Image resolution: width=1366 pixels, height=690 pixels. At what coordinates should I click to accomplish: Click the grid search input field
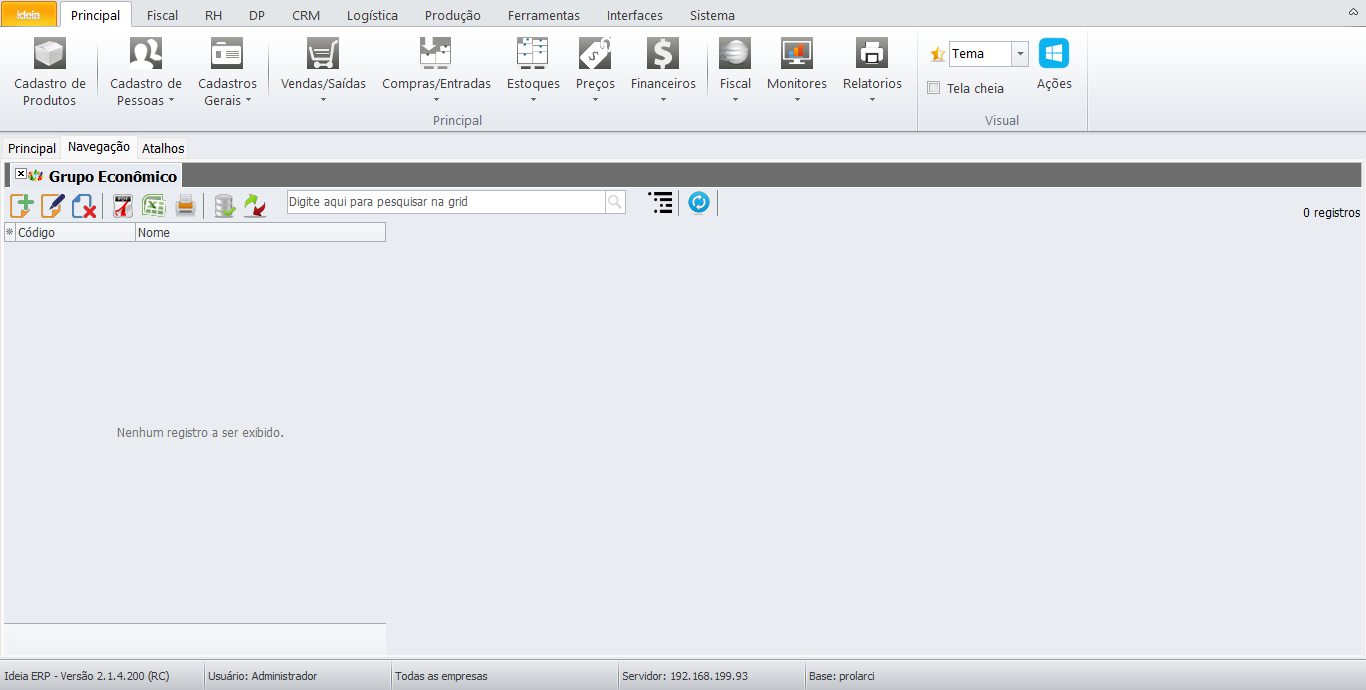[x=446, y=202]
